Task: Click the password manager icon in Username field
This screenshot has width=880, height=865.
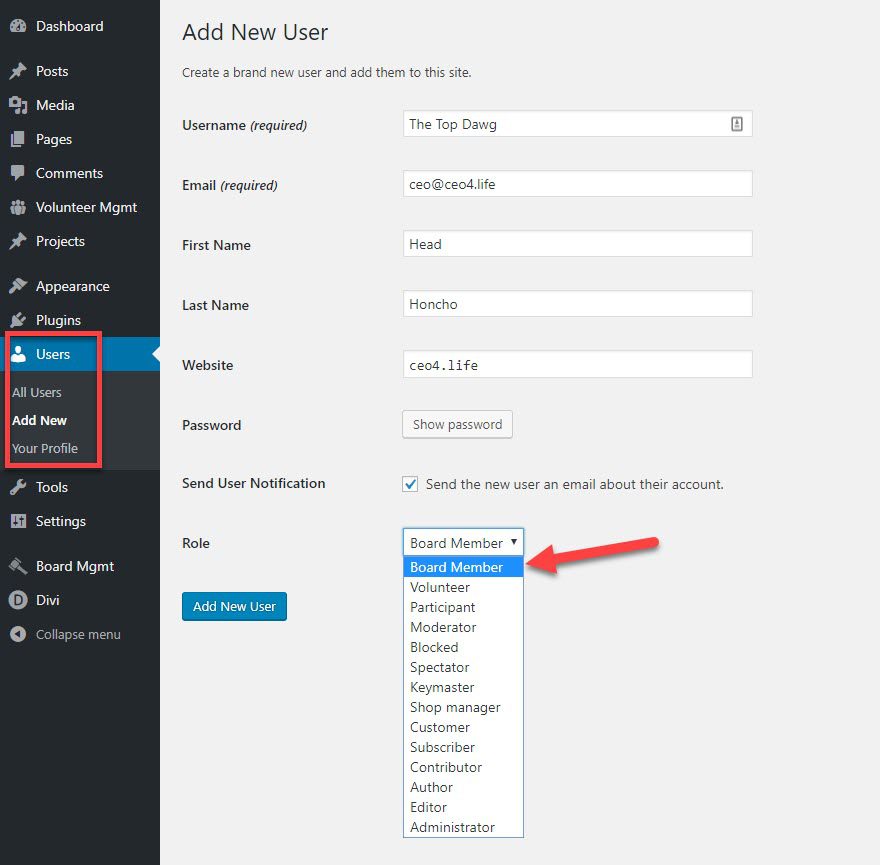Action: tap(737, 124)
